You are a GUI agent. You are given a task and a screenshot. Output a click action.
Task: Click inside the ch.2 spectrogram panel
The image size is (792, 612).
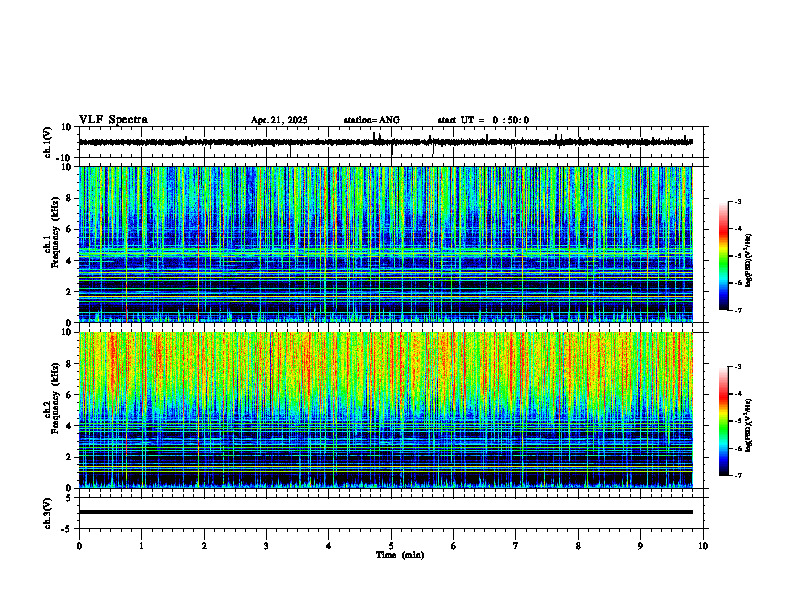pos(385,410)
